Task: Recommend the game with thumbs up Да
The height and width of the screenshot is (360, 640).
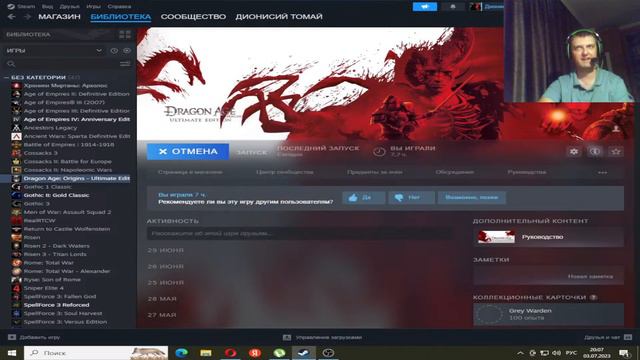Action: point(363,198)
